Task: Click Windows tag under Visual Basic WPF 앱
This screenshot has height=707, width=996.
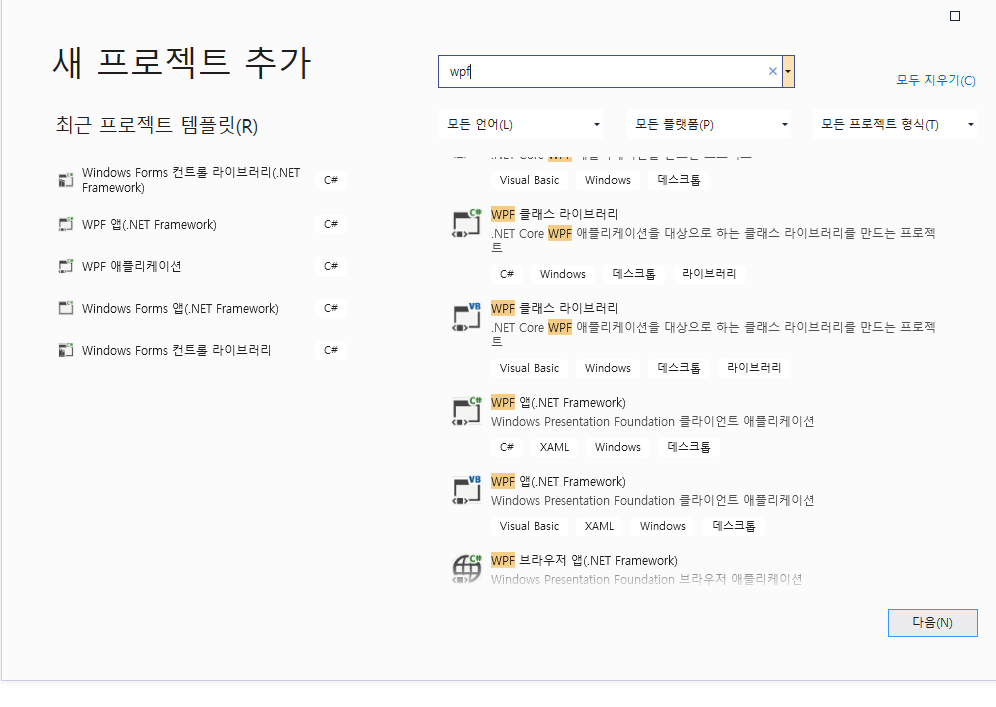Action: (x=663, y=526)
